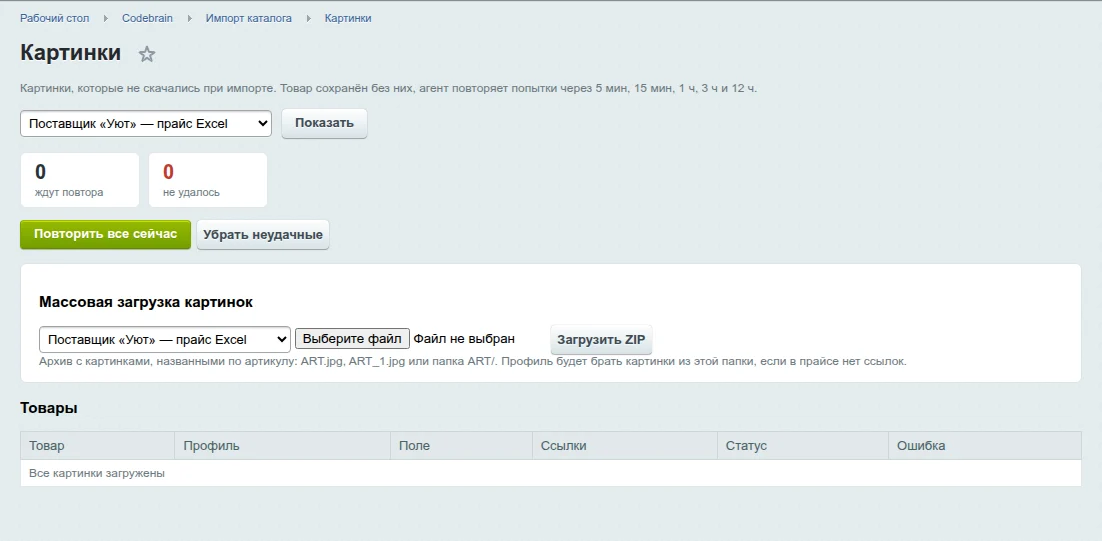Click the Профиль column header
The width and height of the screenshot is (1102, 541).
point(283,445)
